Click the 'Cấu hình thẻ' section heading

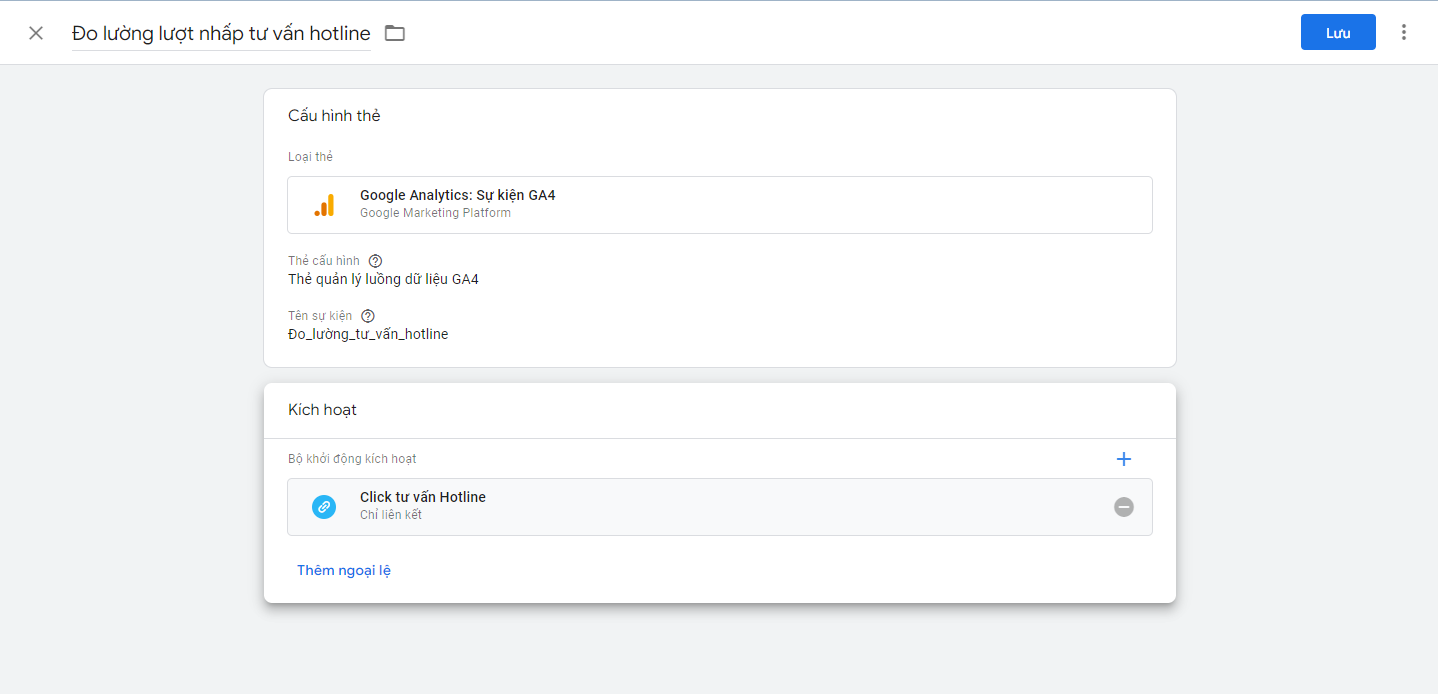[x=334, y=116]
